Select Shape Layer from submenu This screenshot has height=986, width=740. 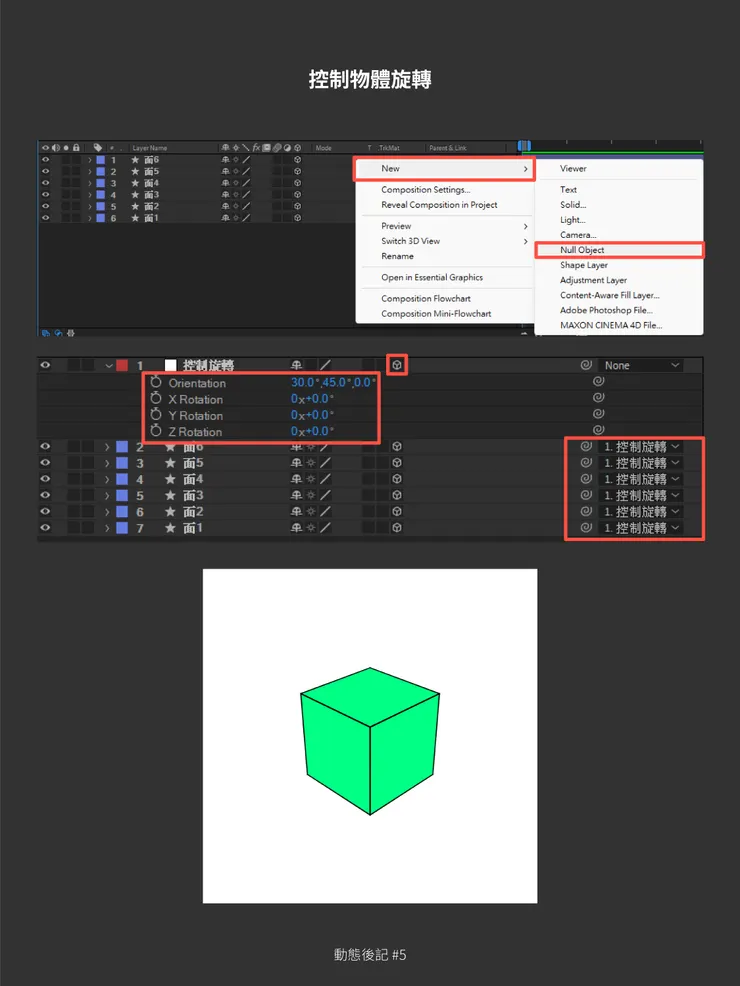click(x=583, y=265)
